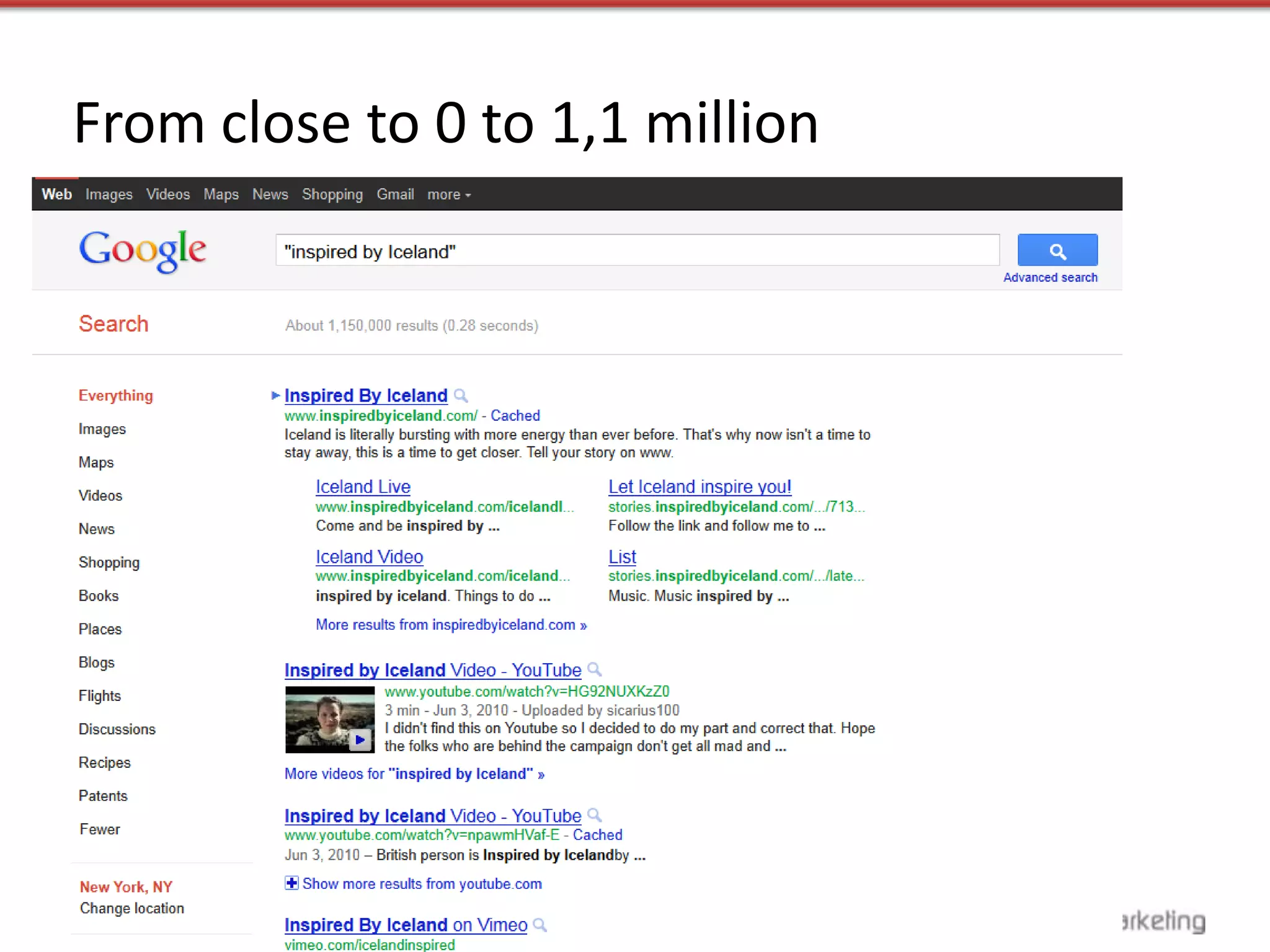Open Maps from top bar
1270x952 pixels.
tap(221, 195)
